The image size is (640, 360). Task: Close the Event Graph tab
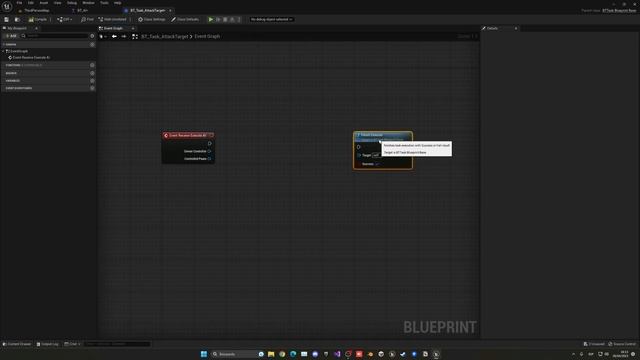click(x=133, y=28)
